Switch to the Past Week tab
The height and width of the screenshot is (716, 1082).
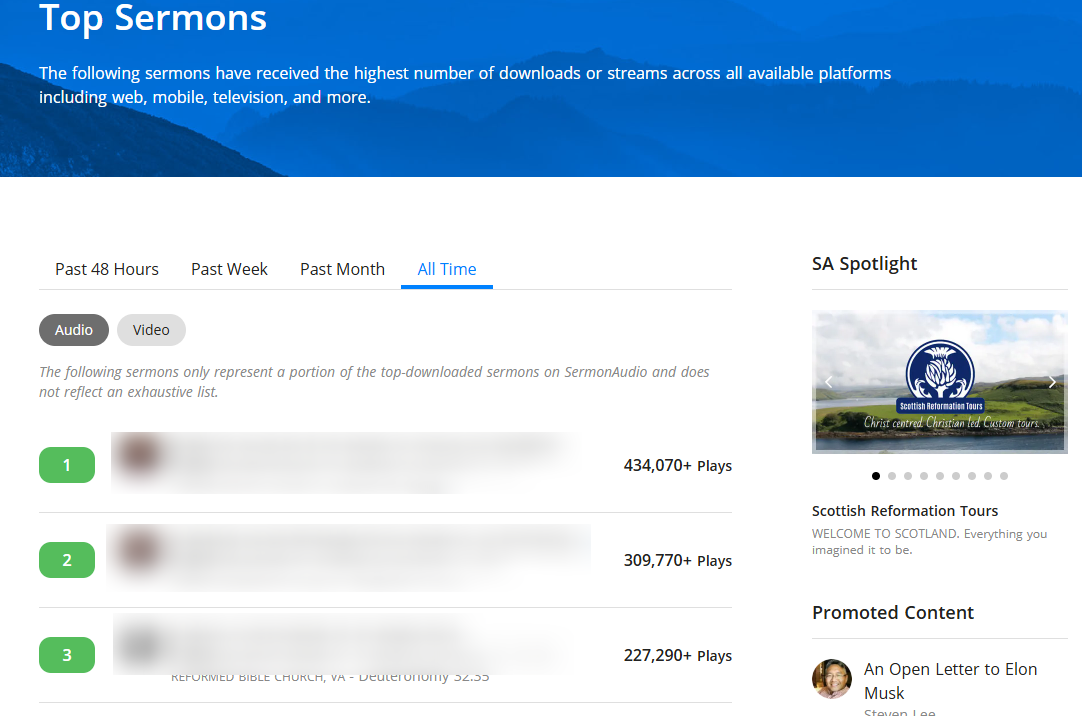point(229,269)
